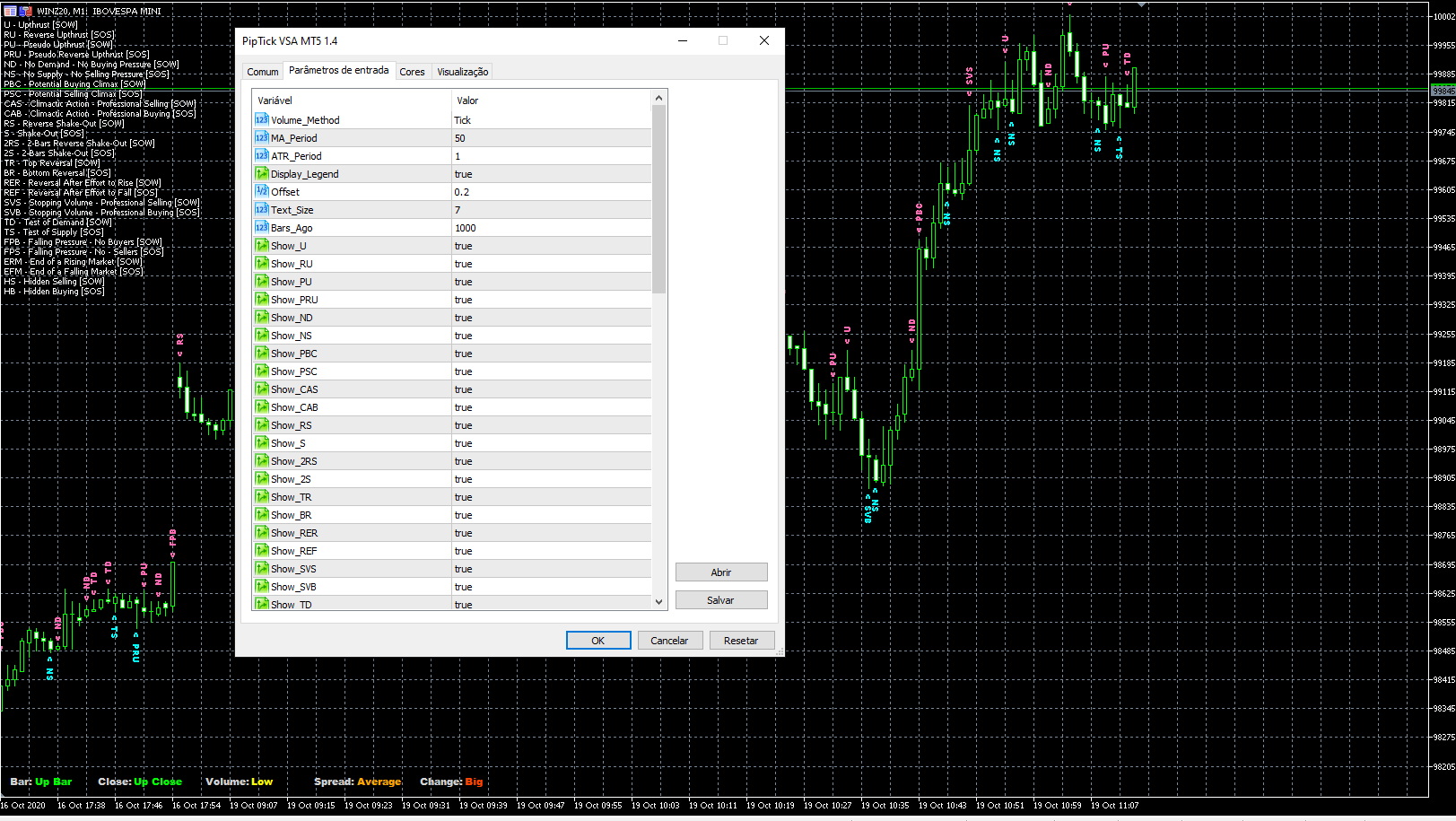Click the Volume_Method parameter icon
Image resolution: width=1456 pixels, height=821 pixels.
pyautogui.click(x=261, y=119)
